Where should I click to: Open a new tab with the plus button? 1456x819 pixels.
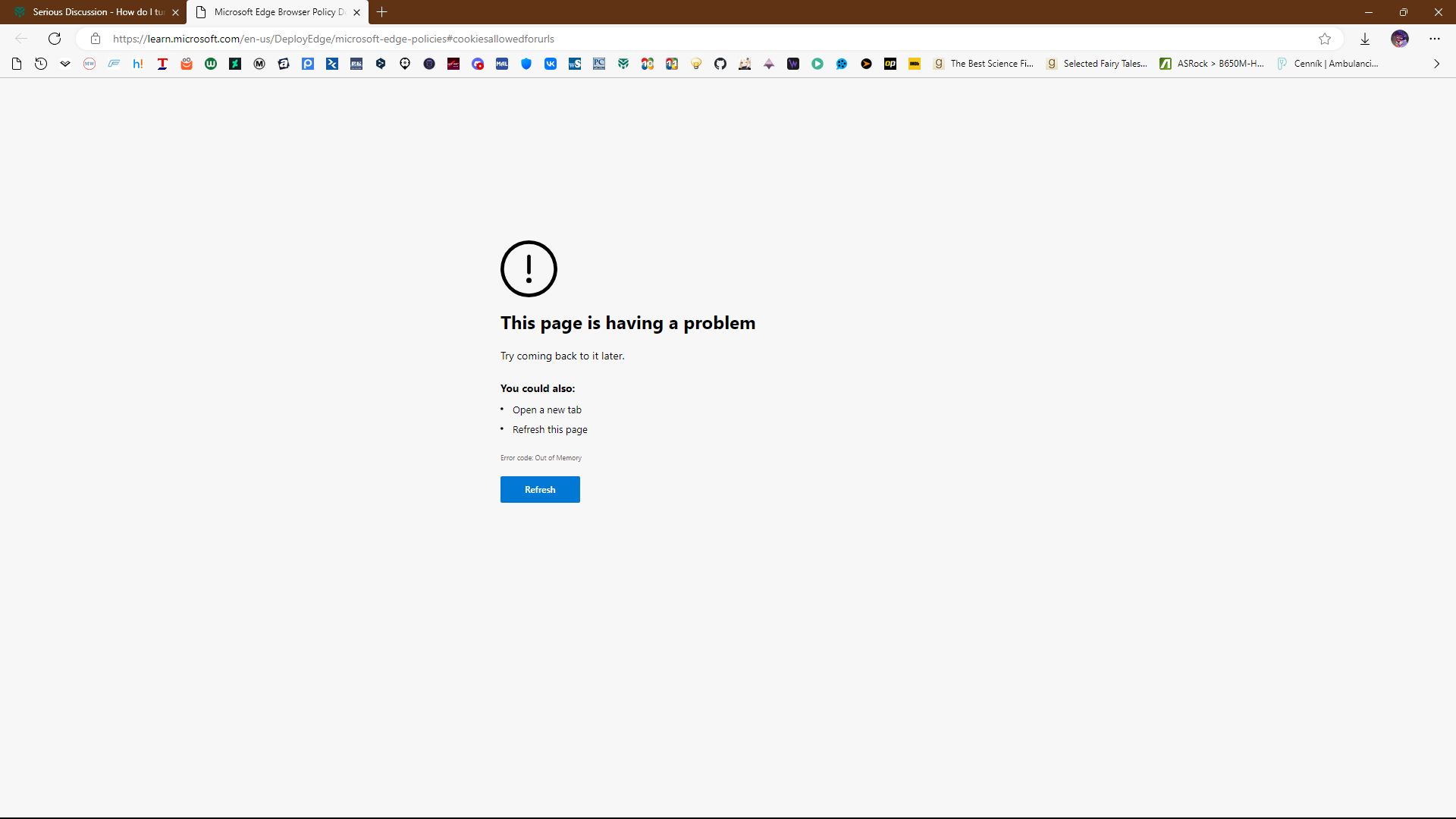[x=382, y=12]
